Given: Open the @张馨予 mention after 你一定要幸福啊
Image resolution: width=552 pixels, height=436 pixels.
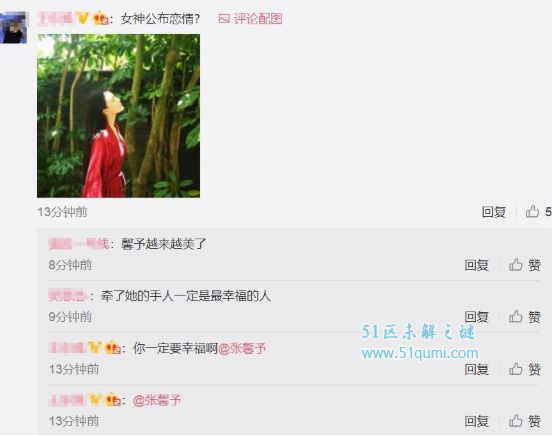Looking at the screenshot, I should pos(242,348).
